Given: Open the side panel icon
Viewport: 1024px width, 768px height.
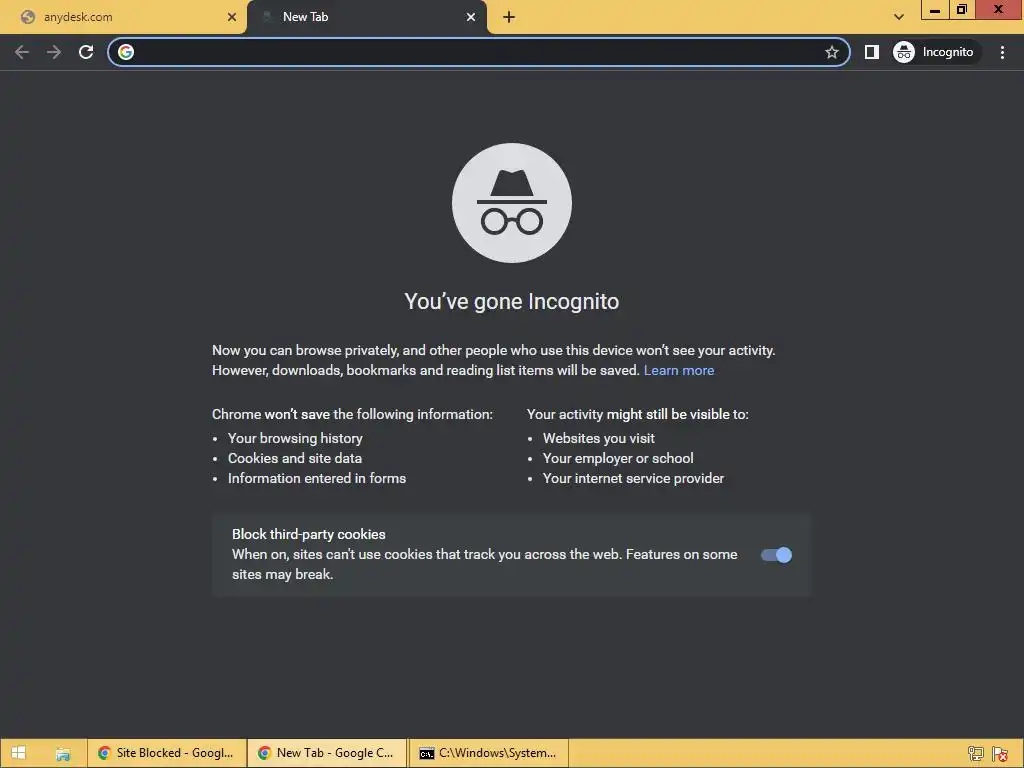Looking at the screenshot, I should point(872,52).
